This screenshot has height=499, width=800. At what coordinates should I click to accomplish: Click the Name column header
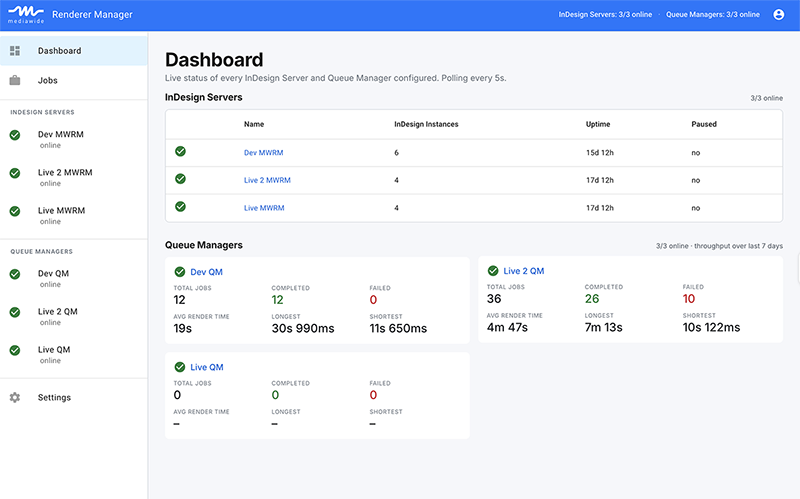[x=254, y=124]
